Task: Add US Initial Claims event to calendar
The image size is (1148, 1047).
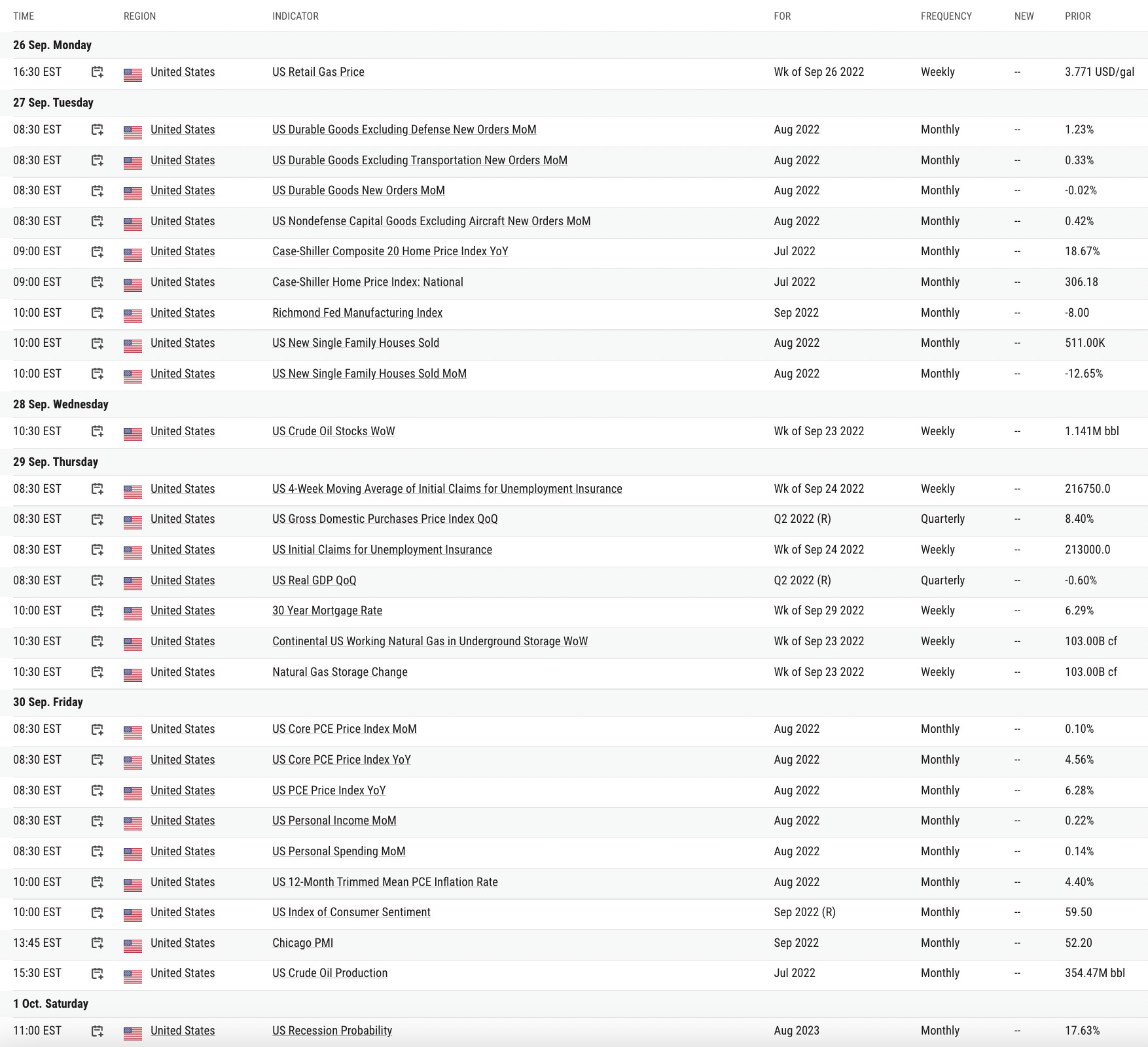Action: 98,550
